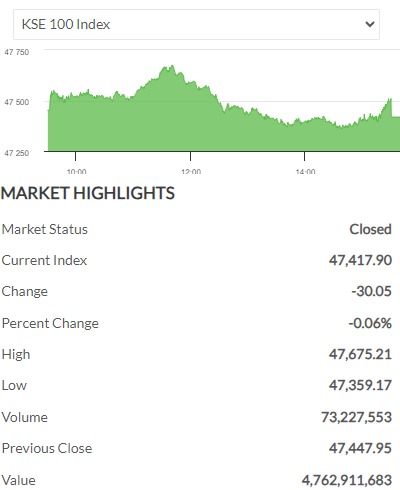Click the MARKET HIGHLIGHTS heading
This screenshot has height=490, width=400.
(x=88, y=193)
